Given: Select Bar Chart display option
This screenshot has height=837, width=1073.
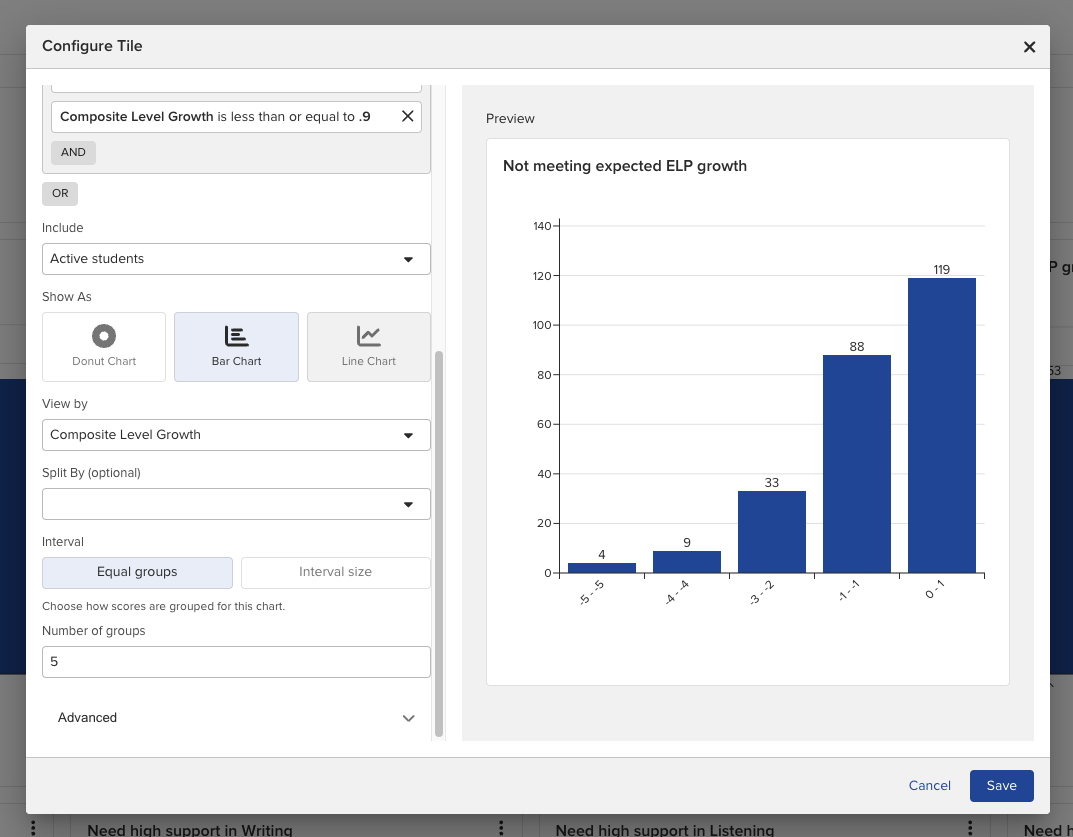Looking at the screenshot, I should tap(236, 347).
